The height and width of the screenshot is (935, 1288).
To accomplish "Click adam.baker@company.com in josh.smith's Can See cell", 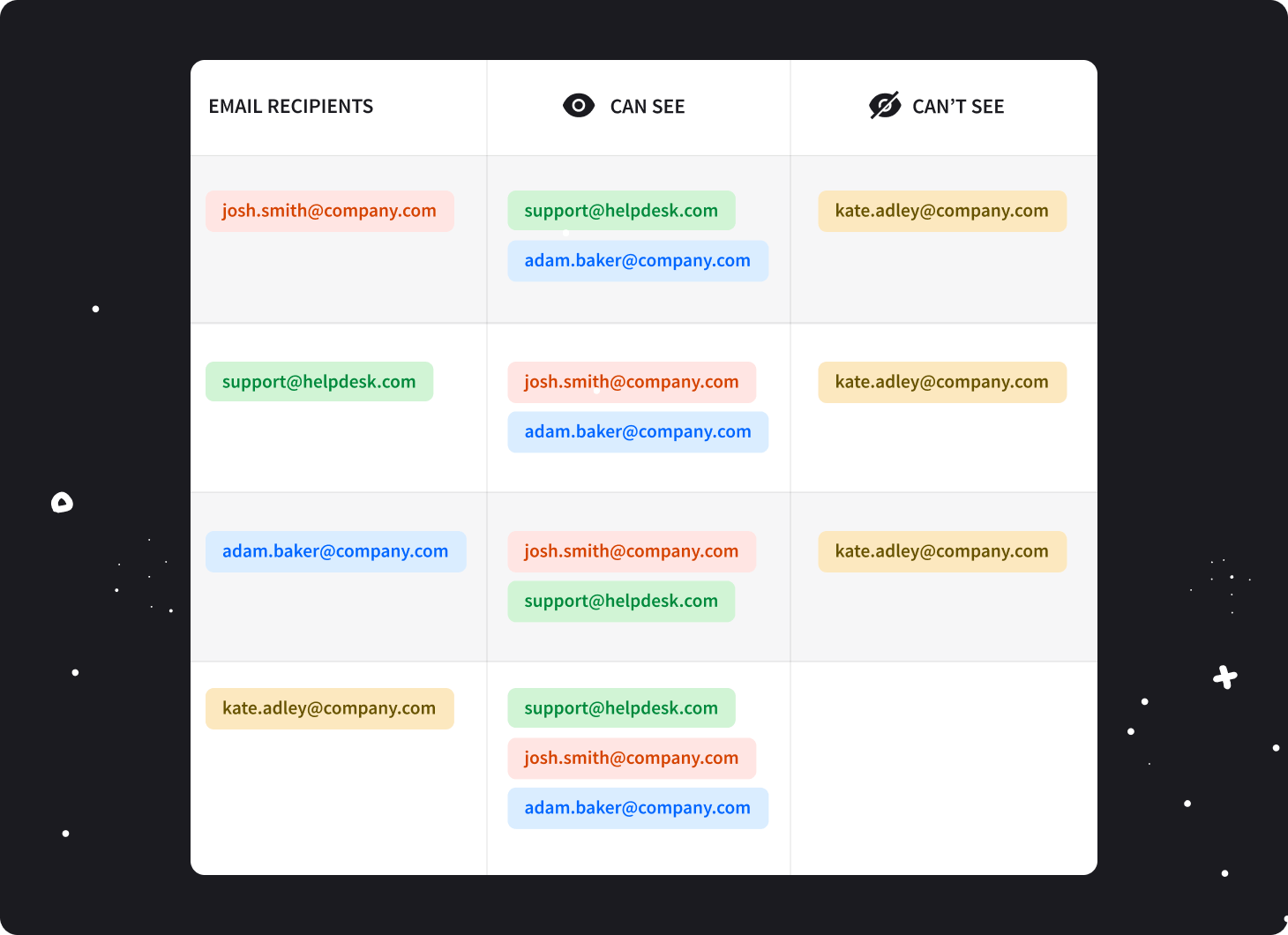I will click(x=637, y=261).
